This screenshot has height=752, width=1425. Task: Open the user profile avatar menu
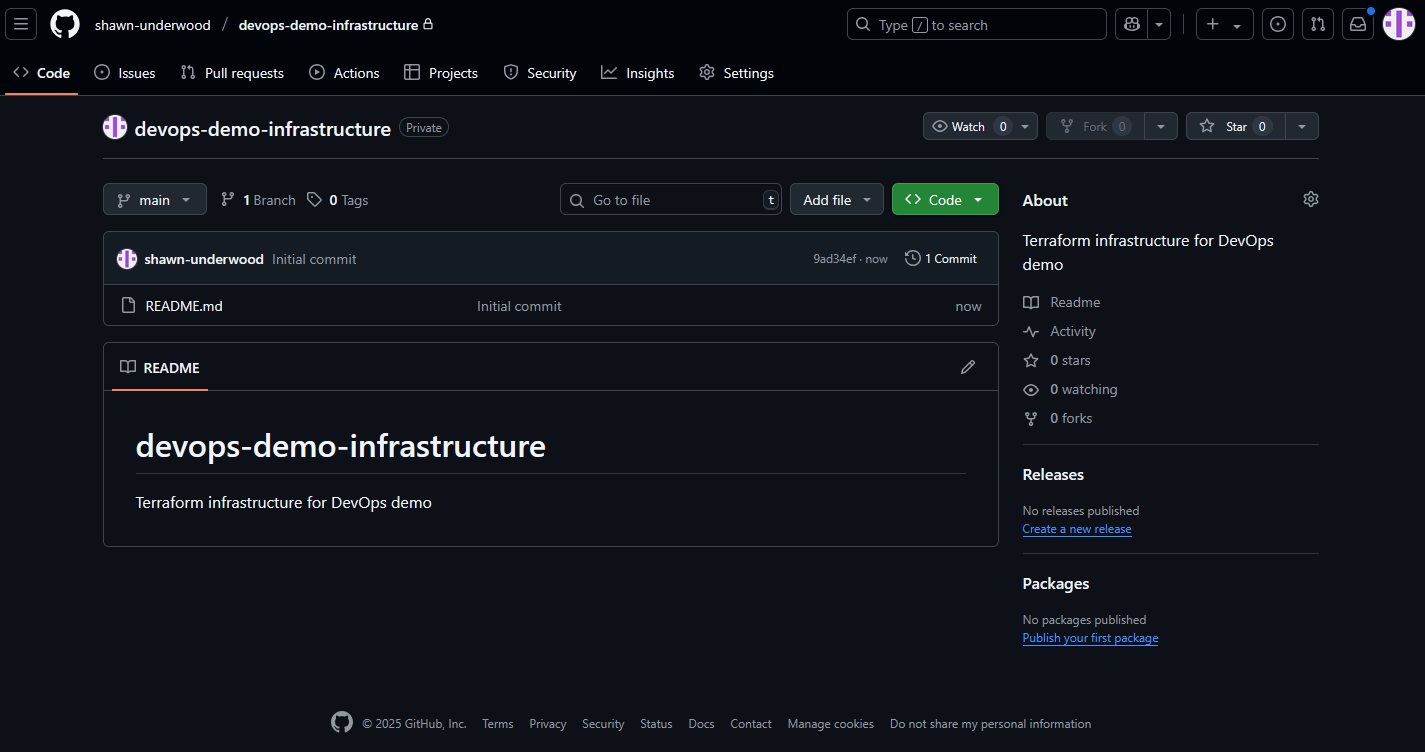pos(1399,24)
